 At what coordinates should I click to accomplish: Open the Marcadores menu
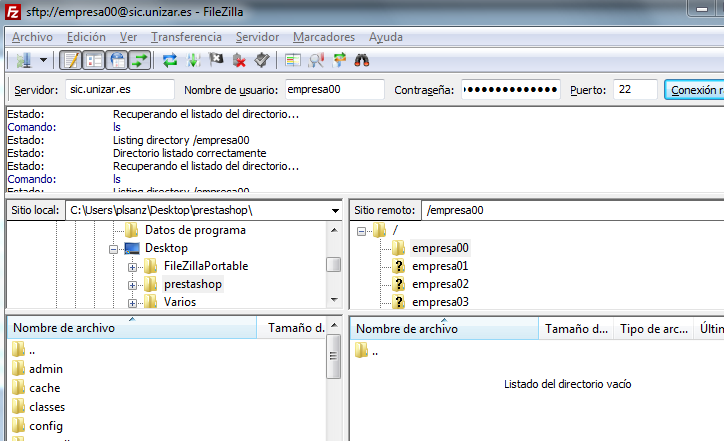(324, 37)
